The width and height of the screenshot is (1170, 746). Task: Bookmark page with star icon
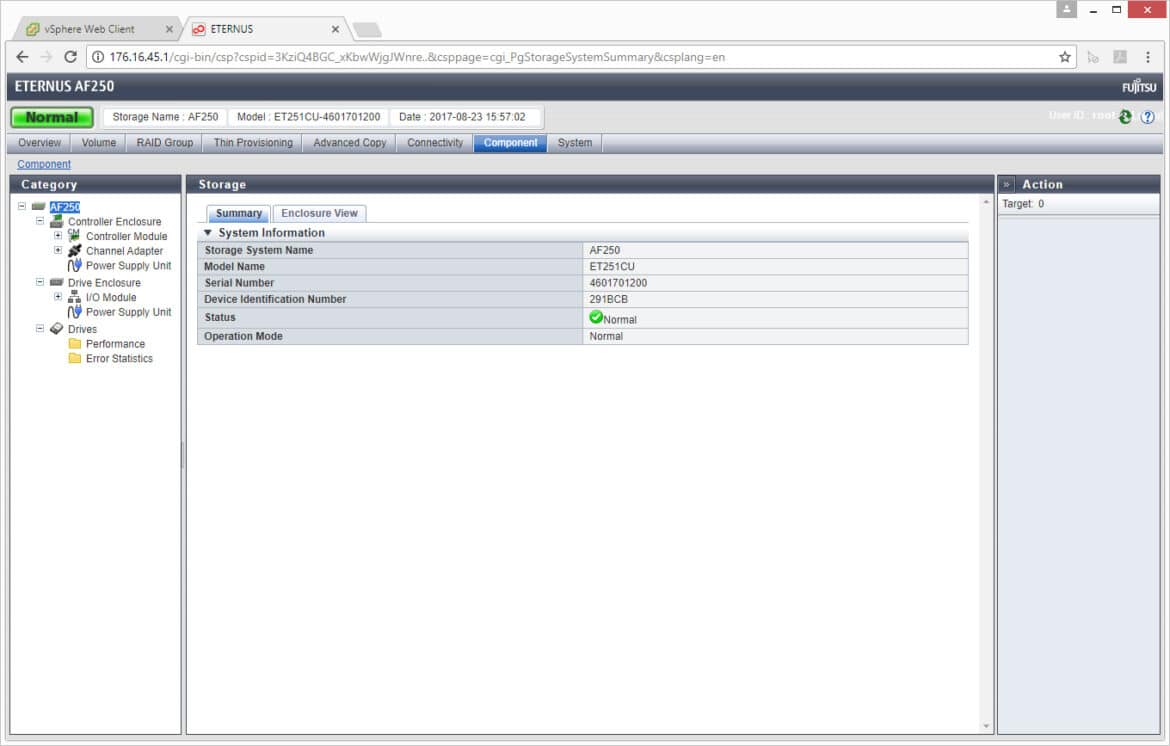1065,57
